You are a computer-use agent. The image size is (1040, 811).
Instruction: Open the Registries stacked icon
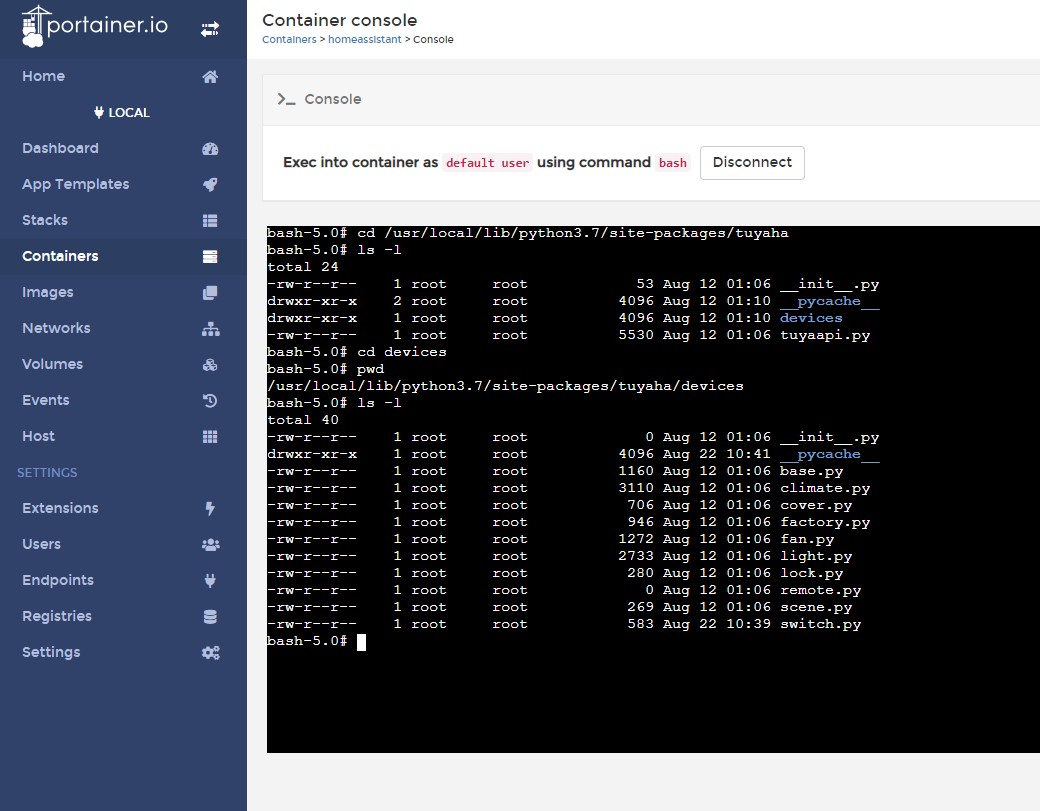click(x=210, y=616)
